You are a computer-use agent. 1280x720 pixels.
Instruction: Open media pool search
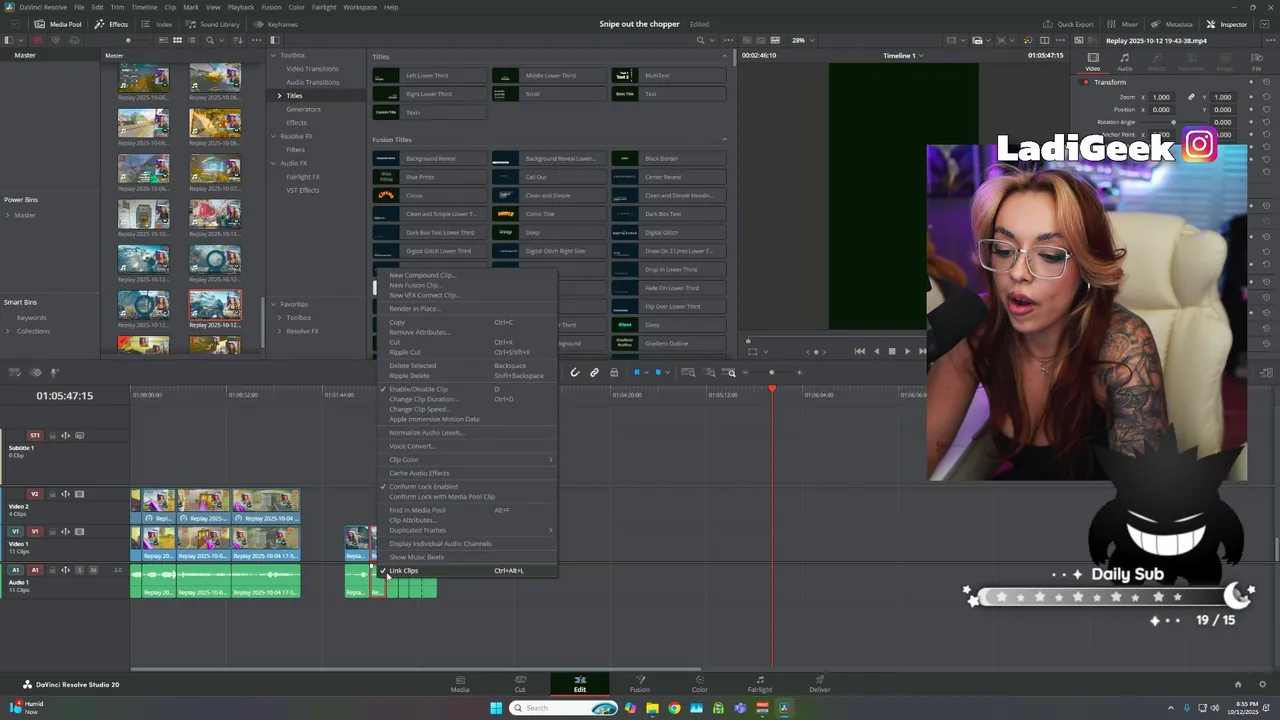tap(210, 40)
